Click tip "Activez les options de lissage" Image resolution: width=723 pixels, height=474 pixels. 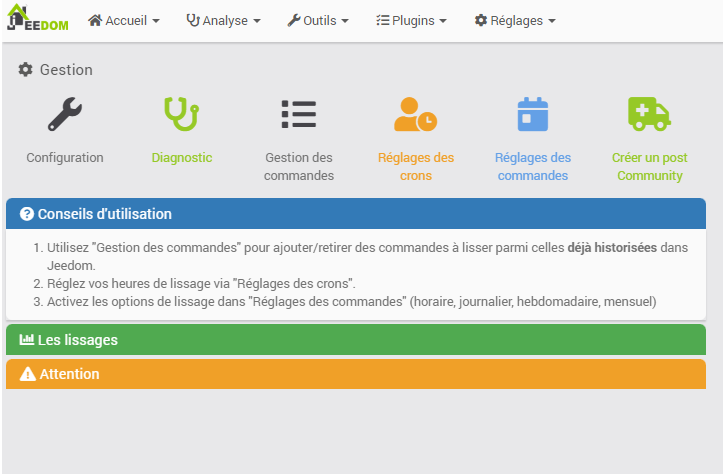click(x=351, y=302)
